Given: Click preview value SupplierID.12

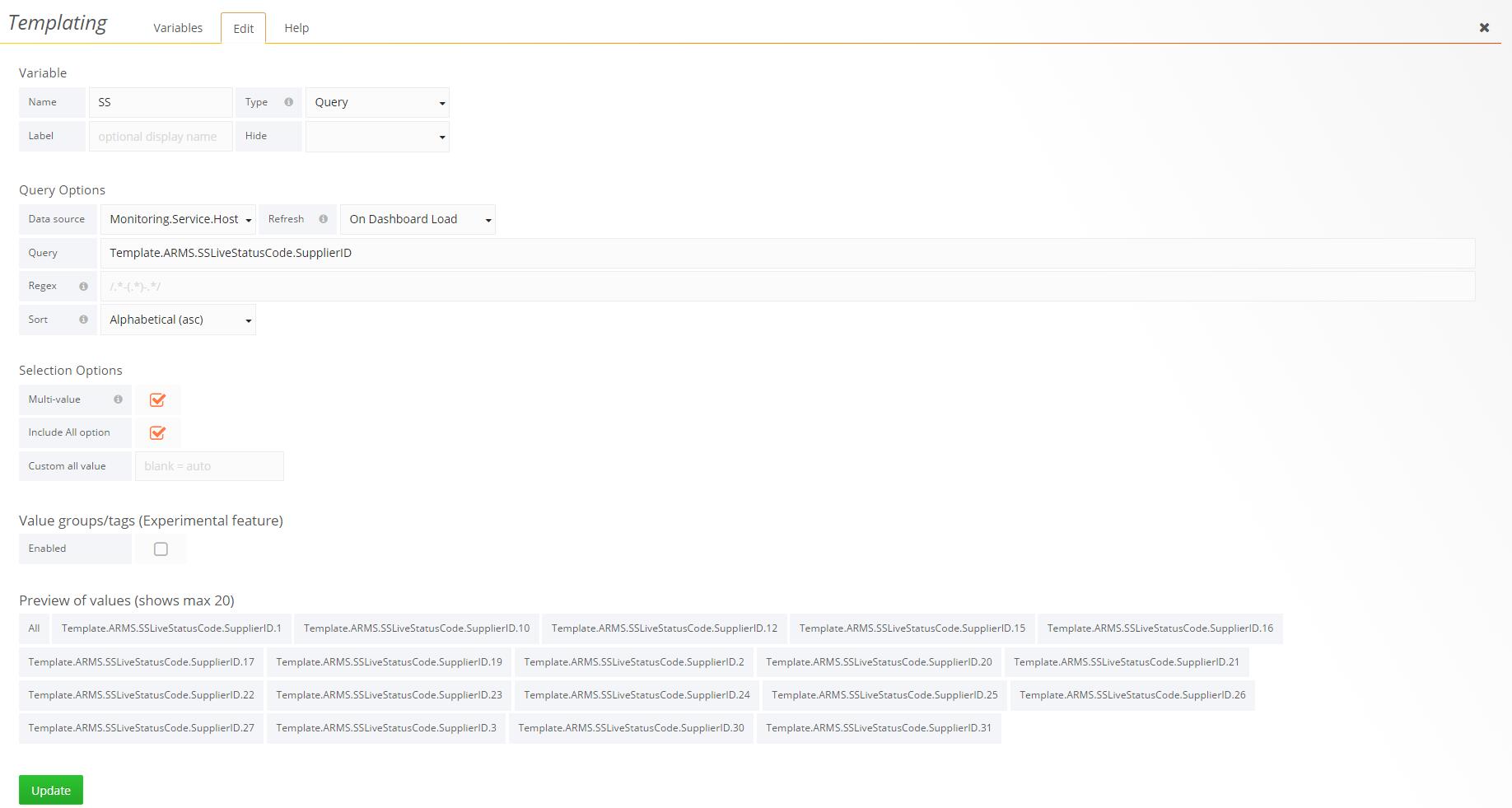Looking at the screenshot, I should 665,628.
